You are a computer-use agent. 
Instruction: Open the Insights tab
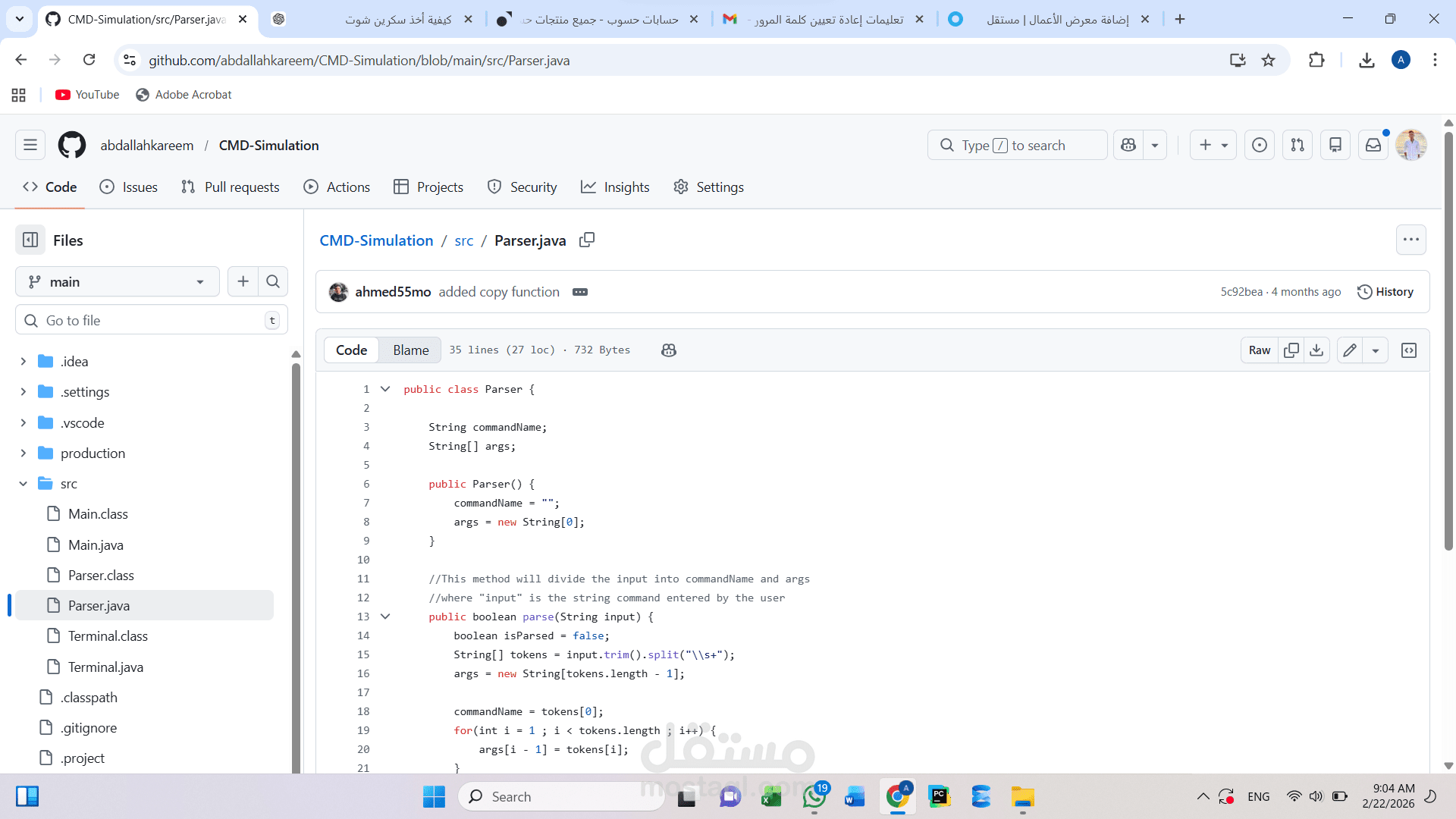(615, 187)
